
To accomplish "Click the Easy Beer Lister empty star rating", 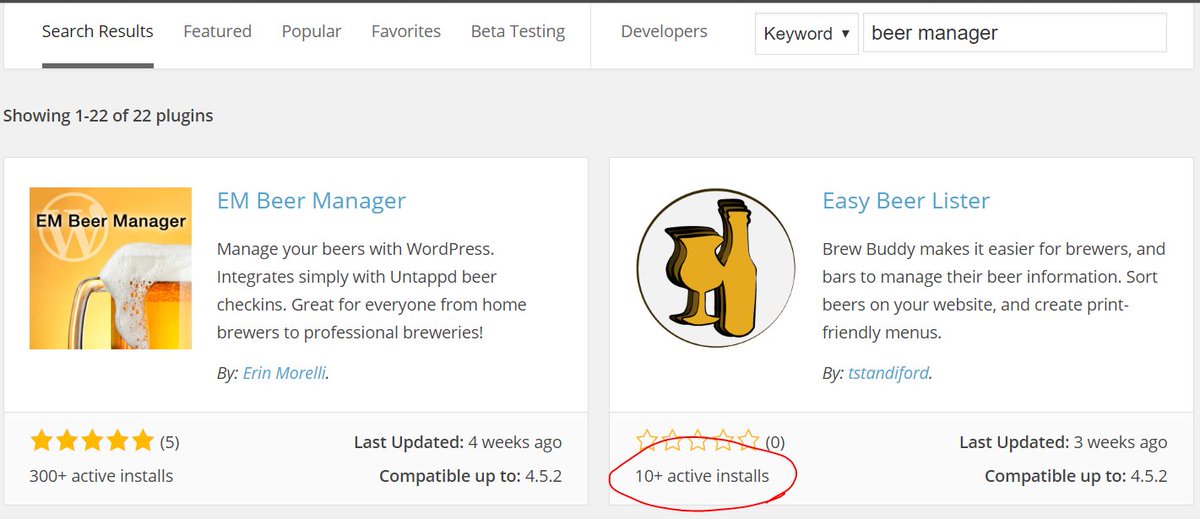I will tap(698, 441).
